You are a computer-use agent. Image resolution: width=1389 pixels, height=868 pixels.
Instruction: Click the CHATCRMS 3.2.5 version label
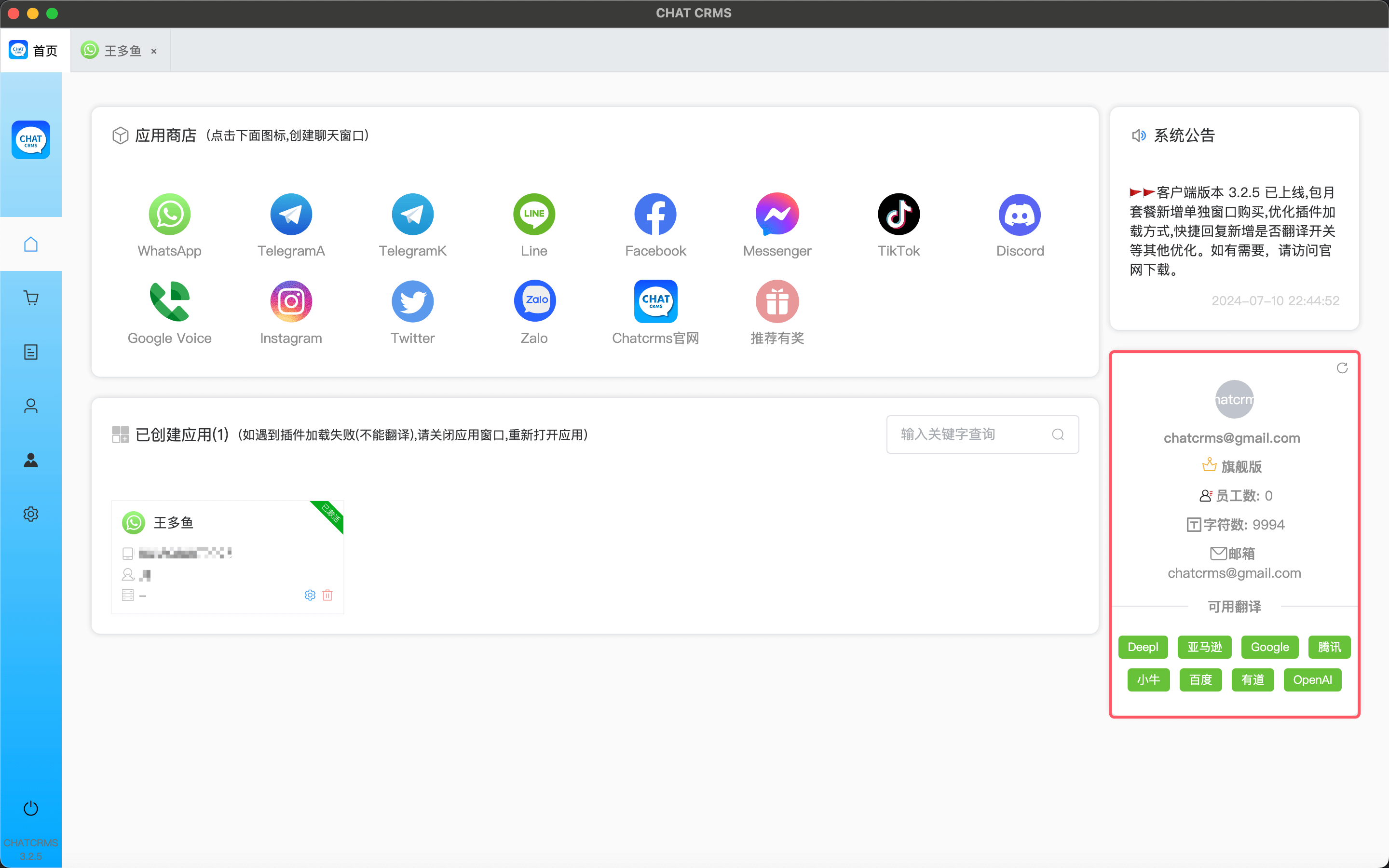point(31,849)
